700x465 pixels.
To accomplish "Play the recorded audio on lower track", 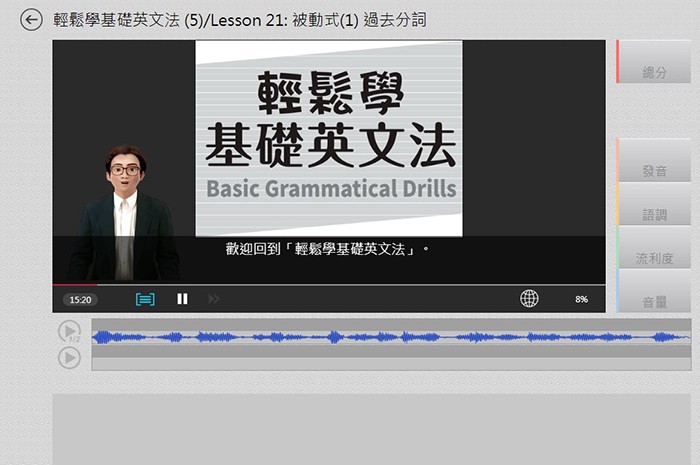I will pyautogui.click(x=69, y=357).
